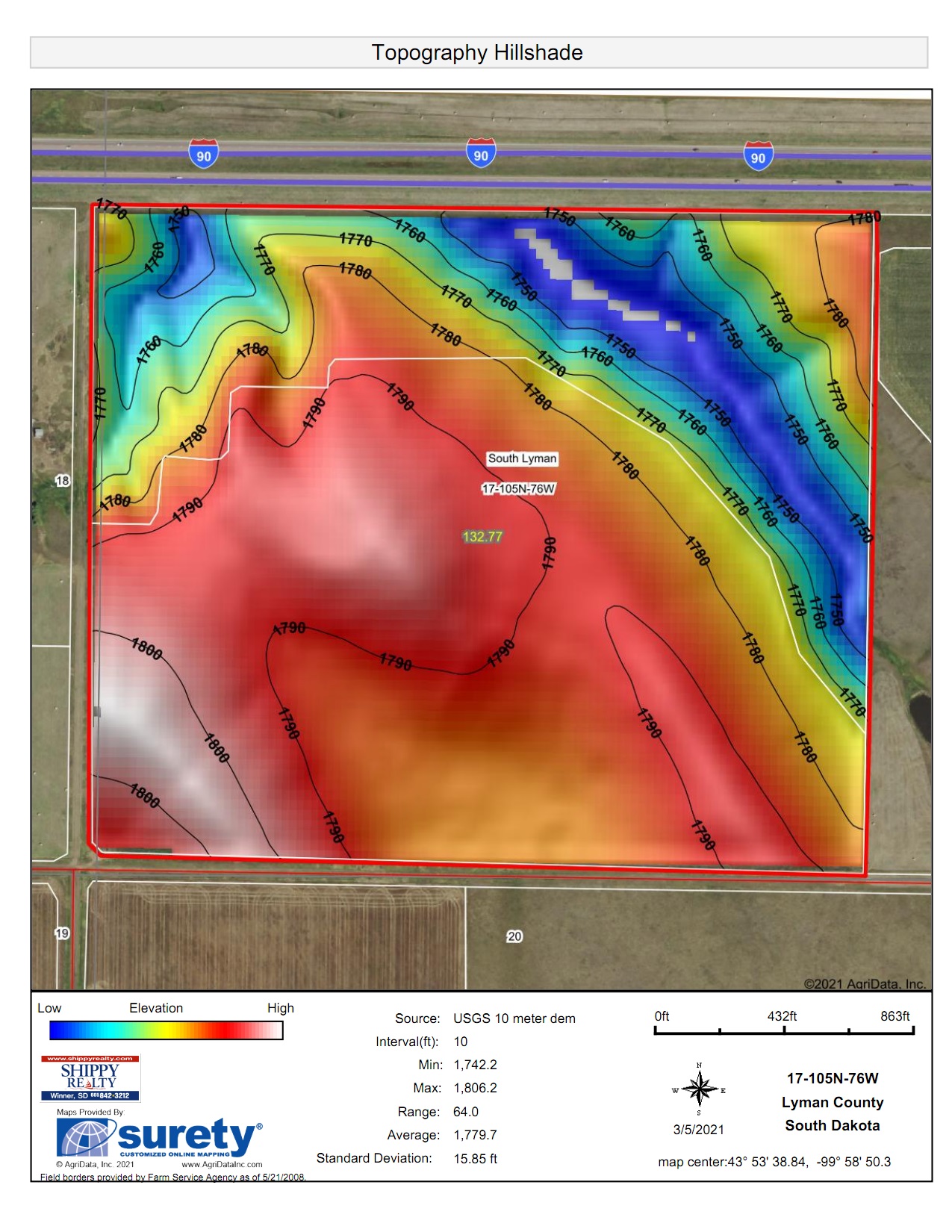Open the www.AgriDataInc.com link
The width and height of the screenshot is (952, 1232).
coord(222,1164)
